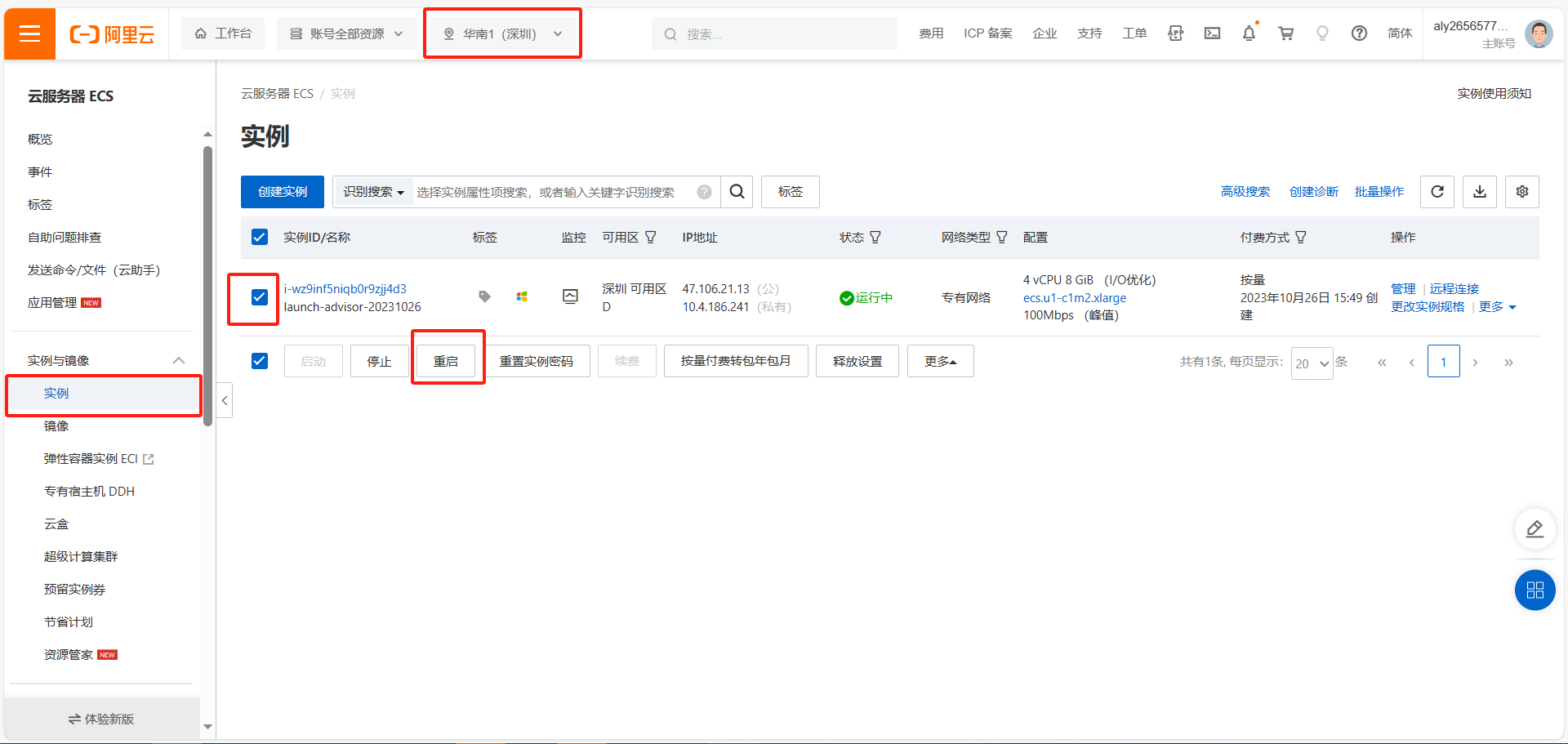Click the 标签 filter button
Screen dimensions: 1568x744
[791, 192]
